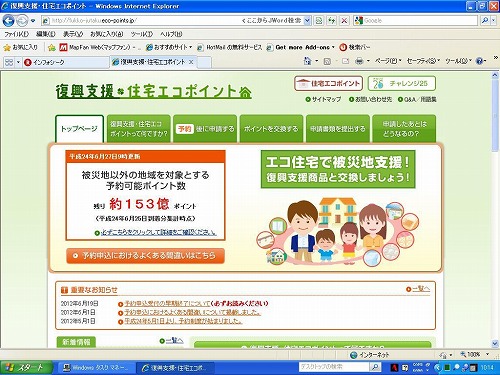Click the 住宅エコポイント banner button
Image resolution: width=500 pixels, height=375 pixels.
point(328,83)
